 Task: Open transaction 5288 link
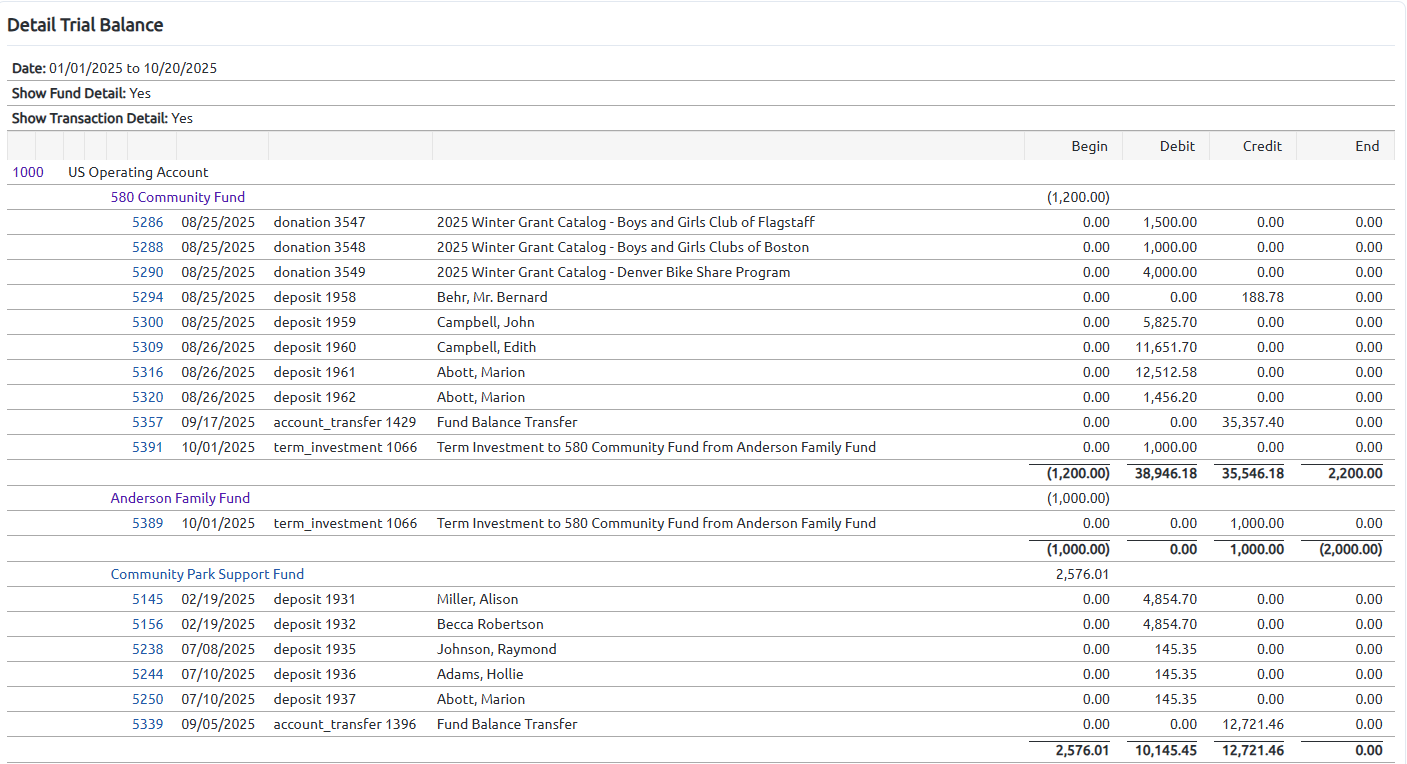coord(147,247)
